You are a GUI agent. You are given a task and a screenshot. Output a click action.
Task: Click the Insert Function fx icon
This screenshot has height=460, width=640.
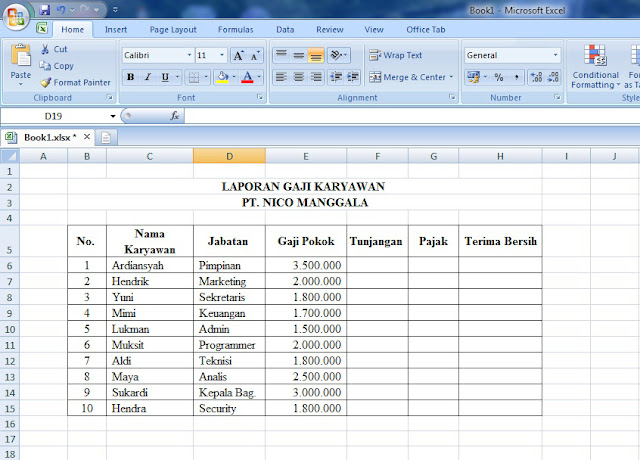pyautogui.click(x=175, y=116)
